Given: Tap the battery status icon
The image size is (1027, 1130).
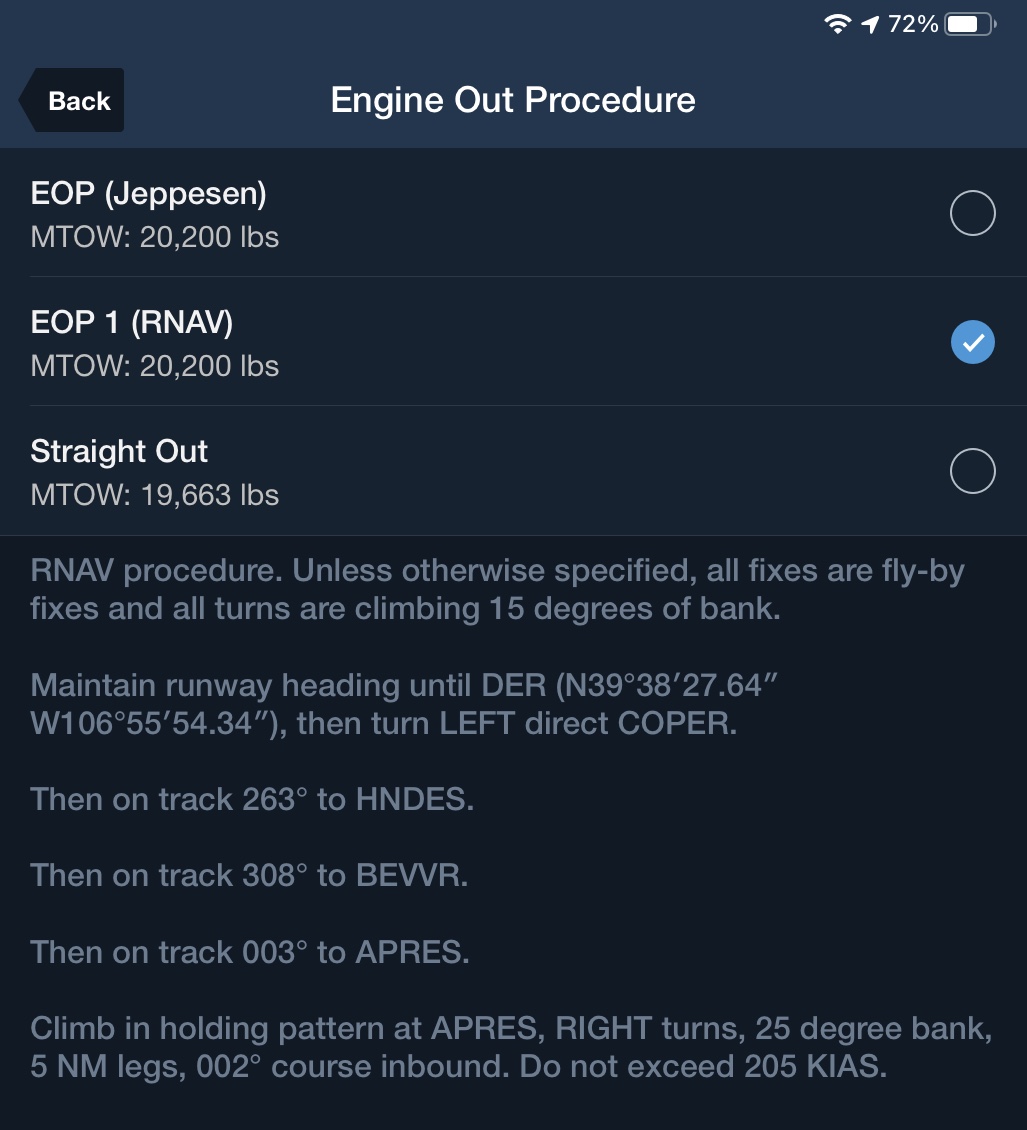Looking at the screenshot, I should pyautogui.click(x=970, y=25).
